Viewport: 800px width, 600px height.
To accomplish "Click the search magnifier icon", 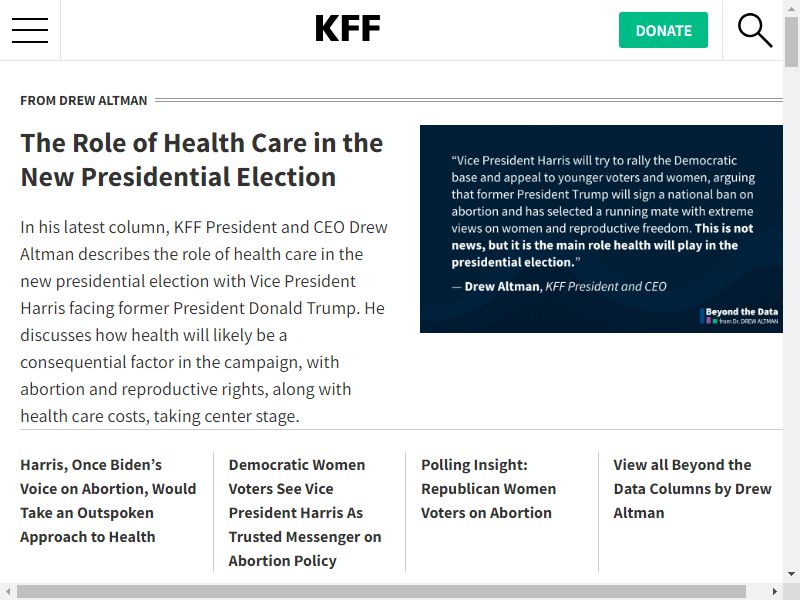I will click(x=755, y=31).
